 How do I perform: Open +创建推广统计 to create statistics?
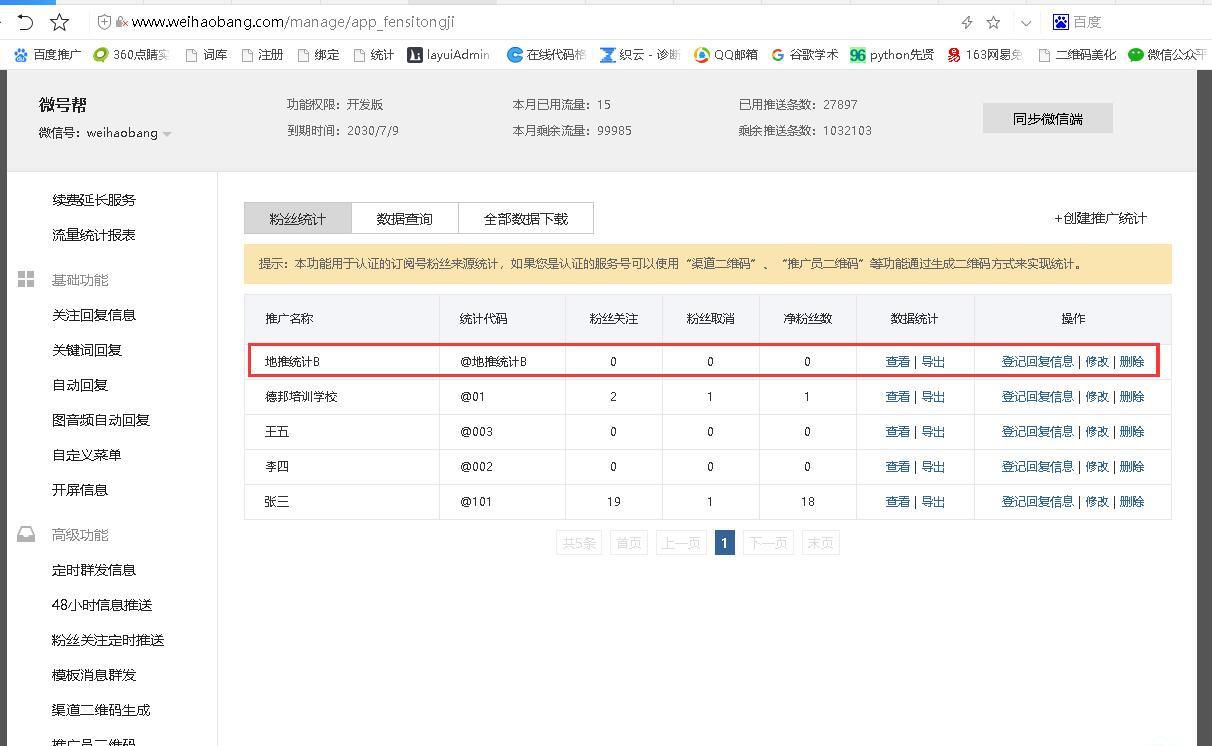tap(1100, 218)
